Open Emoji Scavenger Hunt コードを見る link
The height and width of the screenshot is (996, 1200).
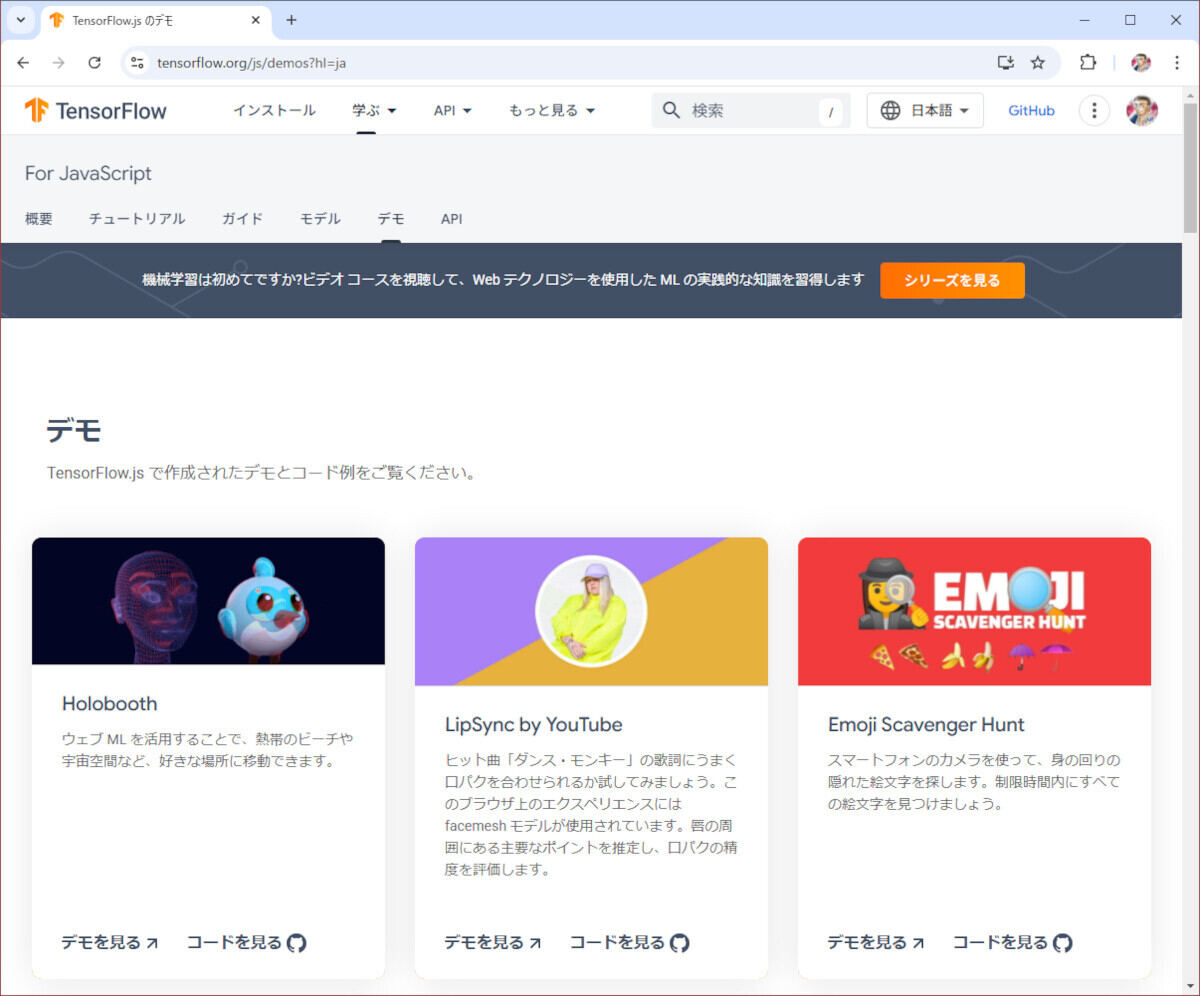coord(1012,942)
